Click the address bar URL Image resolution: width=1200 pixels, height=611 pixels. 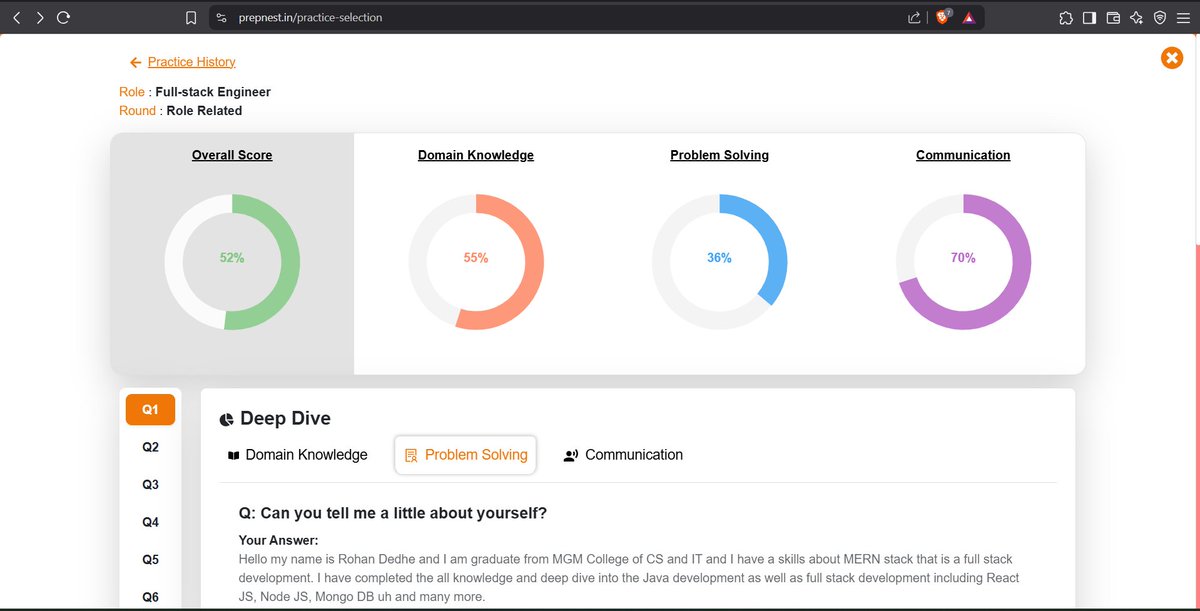point(310,17)
